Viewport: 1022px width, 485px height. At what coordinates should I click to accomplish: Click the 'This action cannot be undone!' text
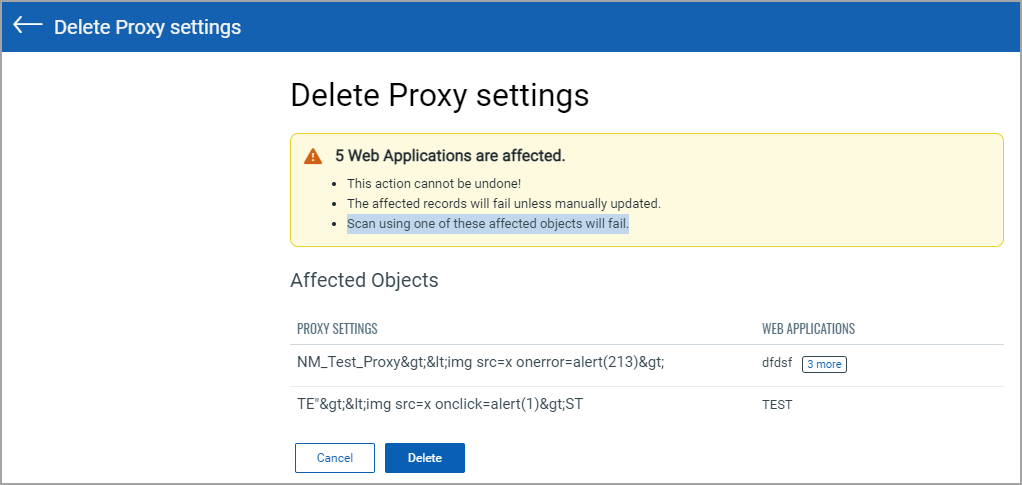434,184
